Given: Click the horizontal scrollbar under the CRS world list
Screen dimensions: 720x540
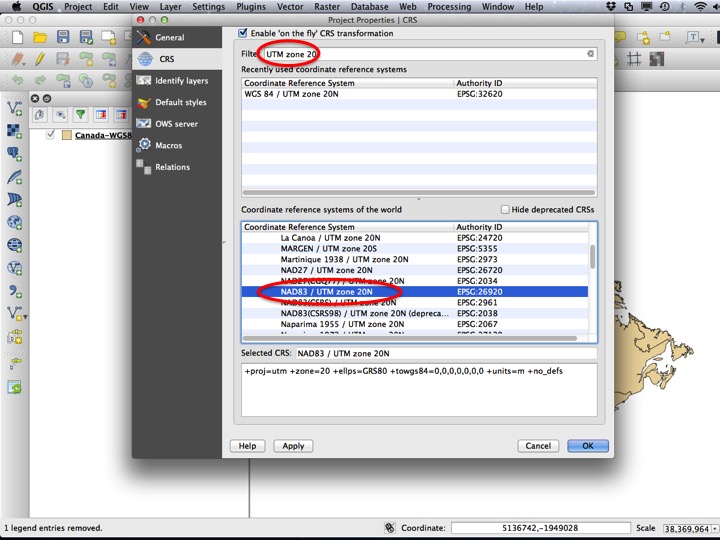Looking at the screenshot, I should pyautogui.click(x=410, y=338).
